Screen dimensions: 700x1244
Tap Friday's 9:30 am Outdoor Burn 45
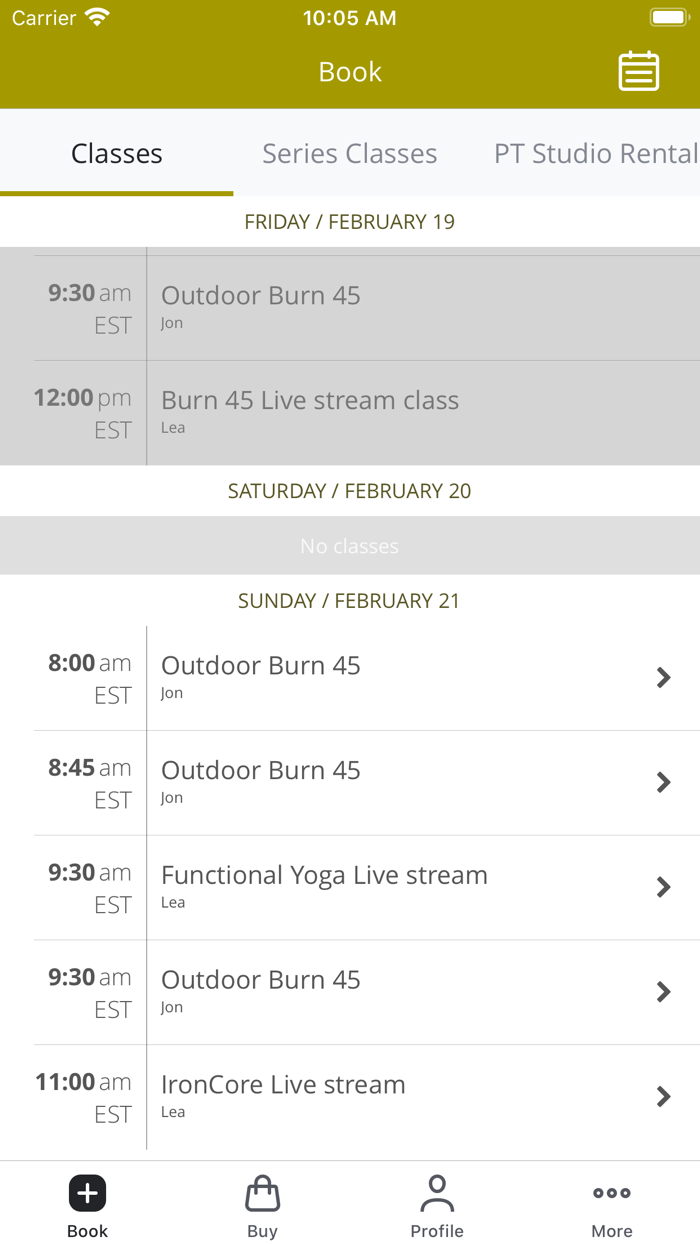click(x=260, y=296)
